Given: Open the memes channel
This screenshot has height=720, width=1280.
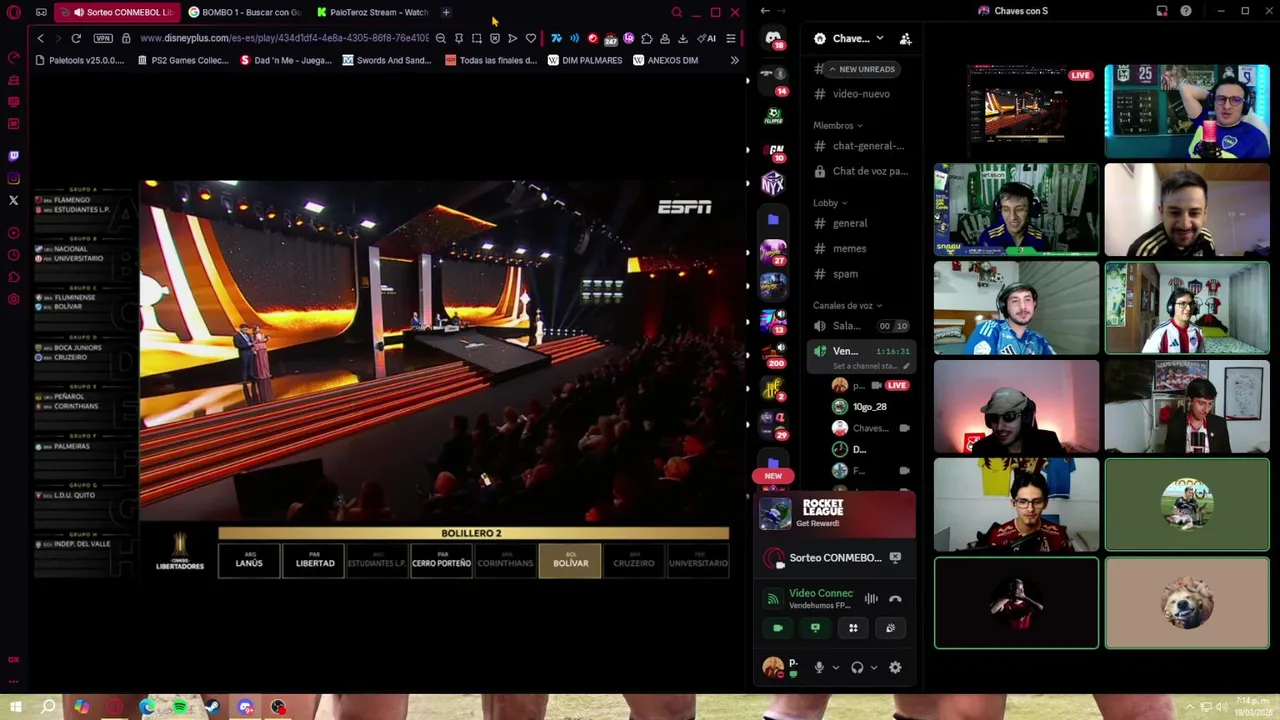Looking at the screenshot, I should (x=861, y=248).
